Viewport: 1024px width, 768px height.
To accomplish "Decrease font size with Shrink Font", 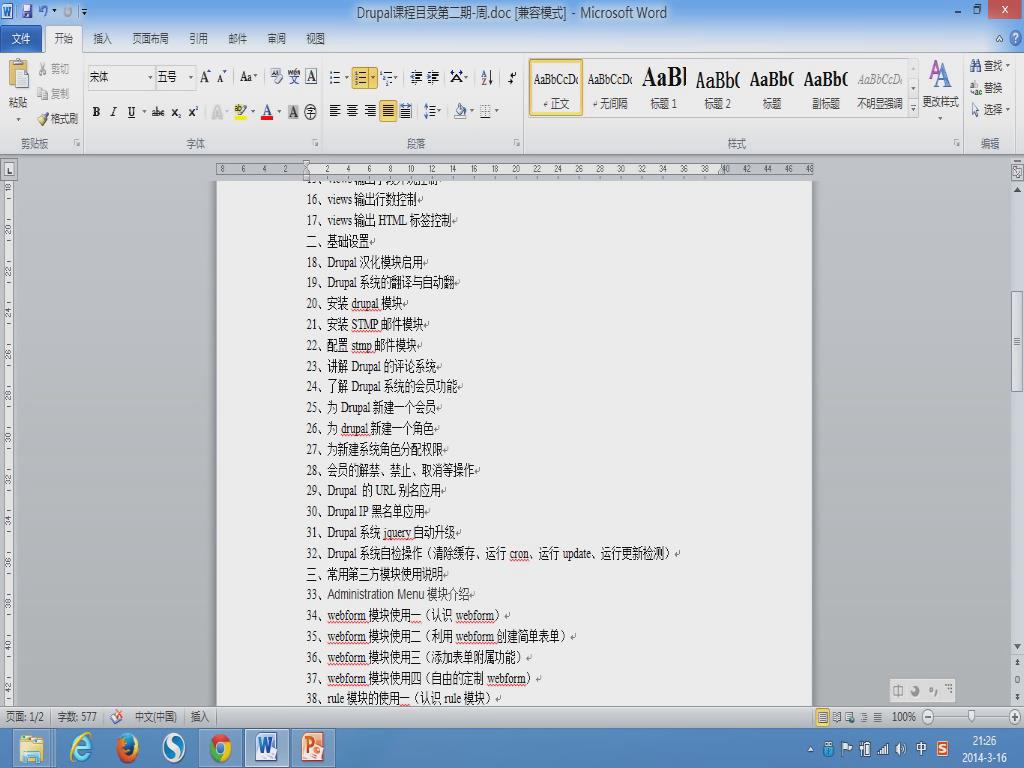I will [x=222, y=77].
